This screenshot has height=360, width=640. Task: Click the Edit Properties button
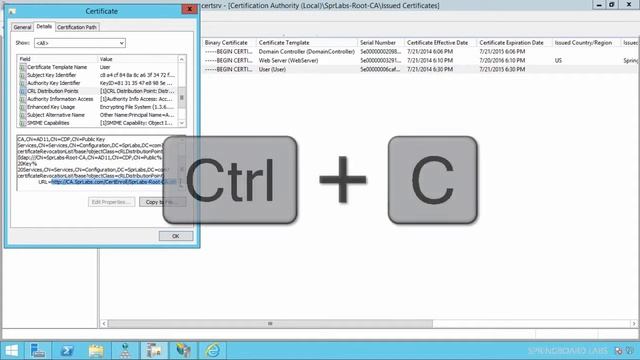click(111, 202)
